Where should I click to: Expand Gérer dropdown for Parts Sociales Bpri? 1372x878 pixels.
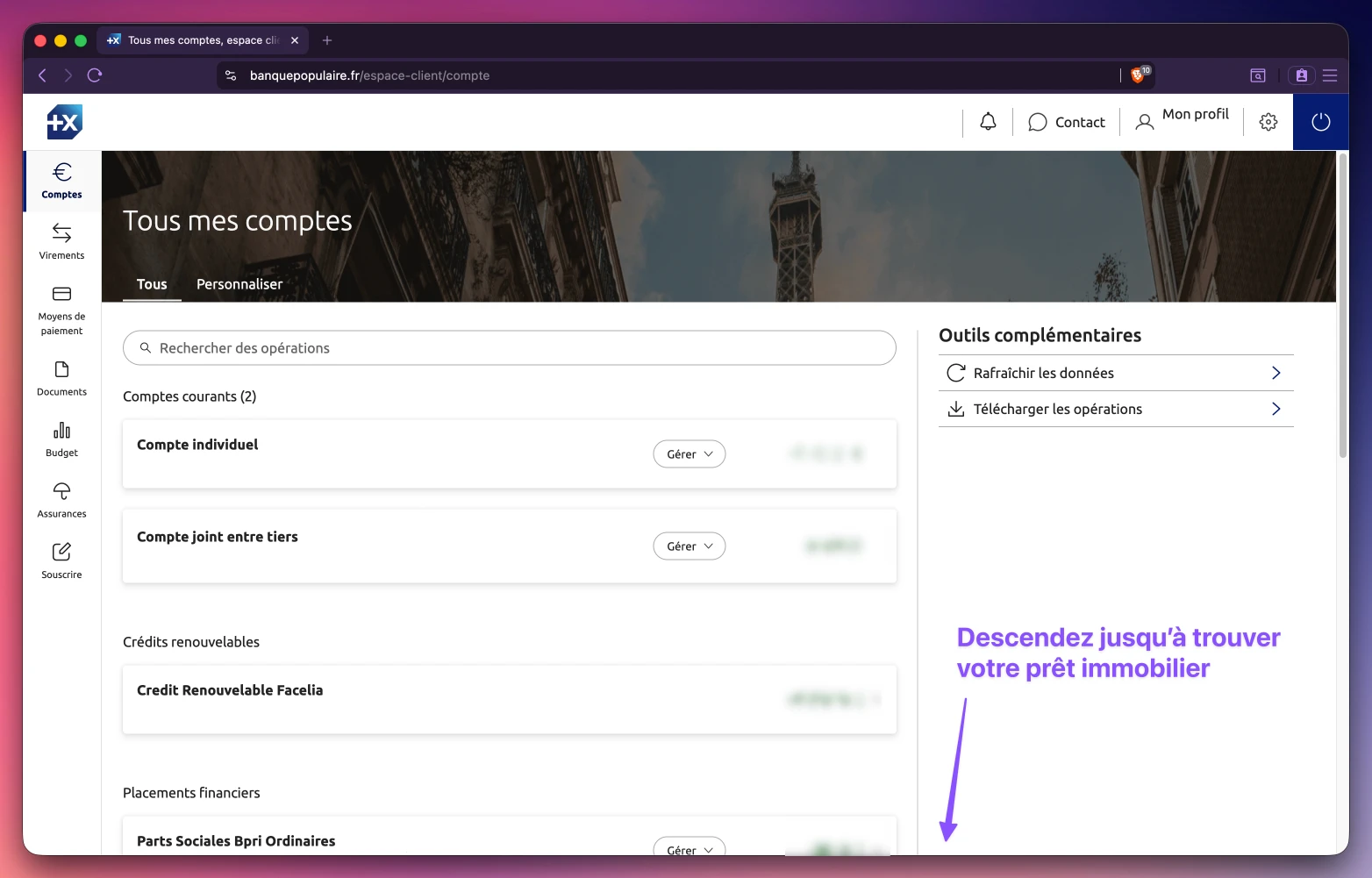(690, 848)
